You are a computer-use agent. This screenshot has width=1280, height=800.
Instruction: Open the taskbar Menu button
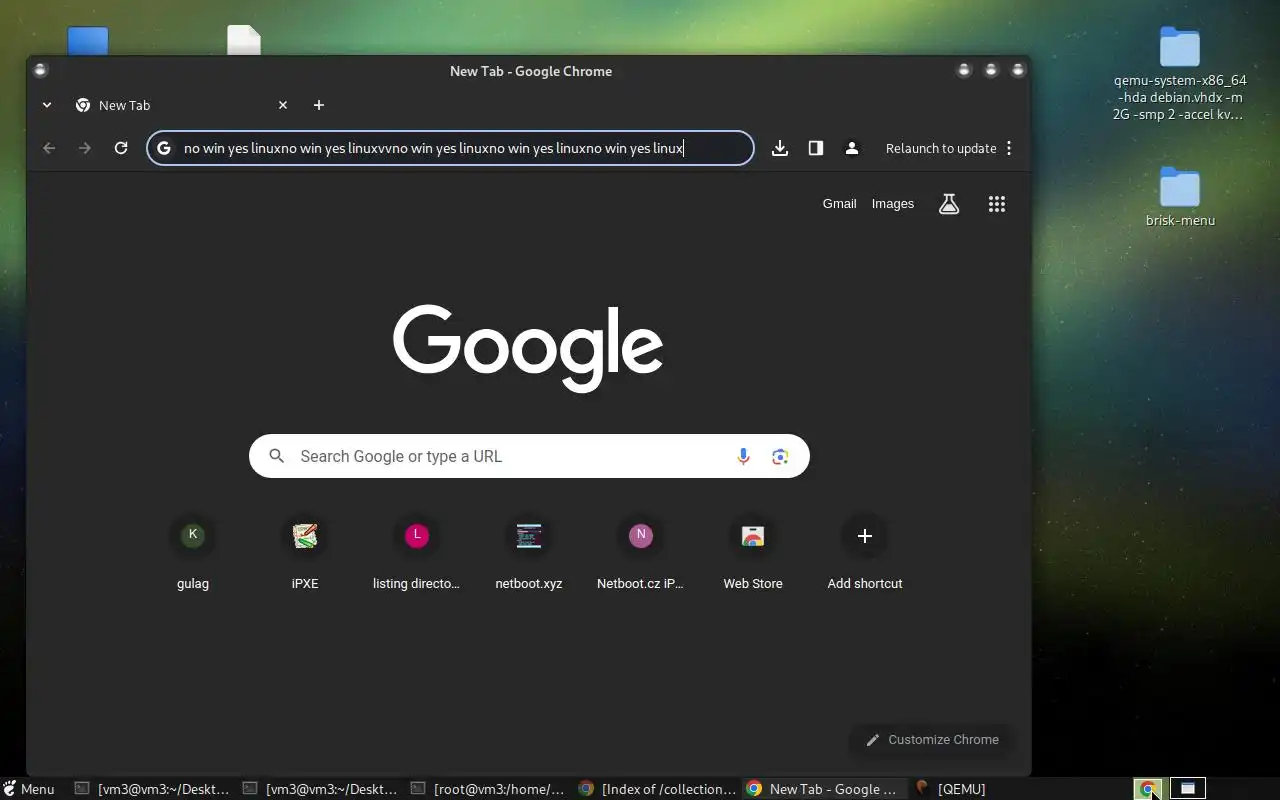[29, 789]
